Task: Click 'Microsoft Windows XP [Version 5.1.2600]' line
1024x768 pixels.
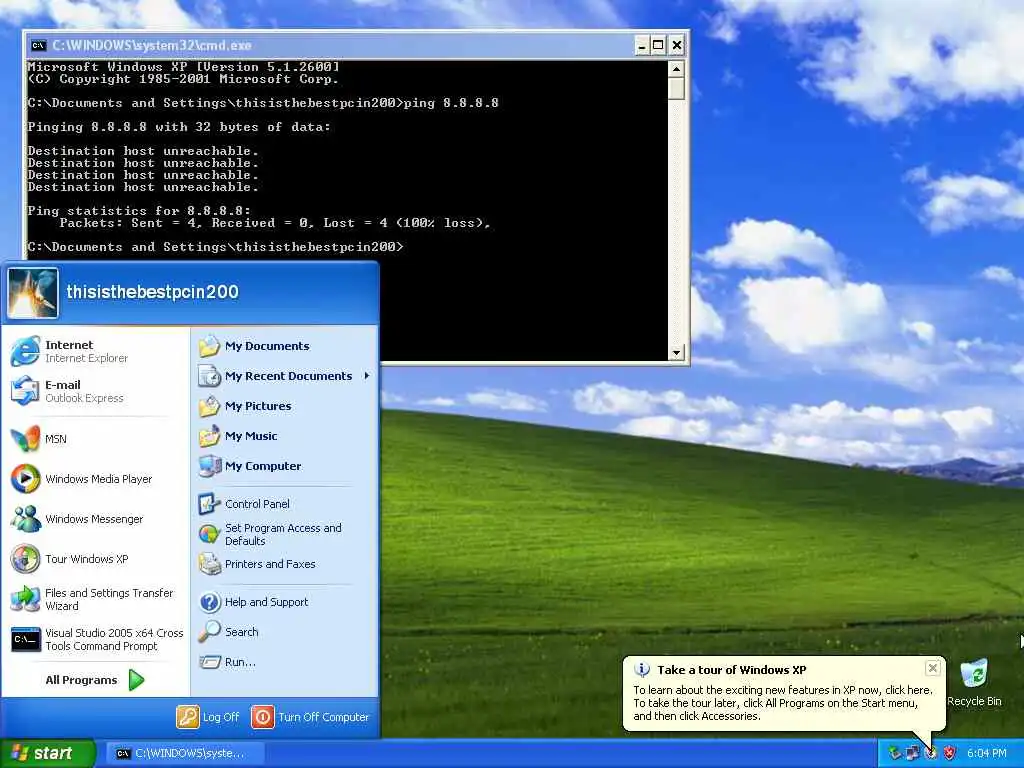Action: (183, 67)
